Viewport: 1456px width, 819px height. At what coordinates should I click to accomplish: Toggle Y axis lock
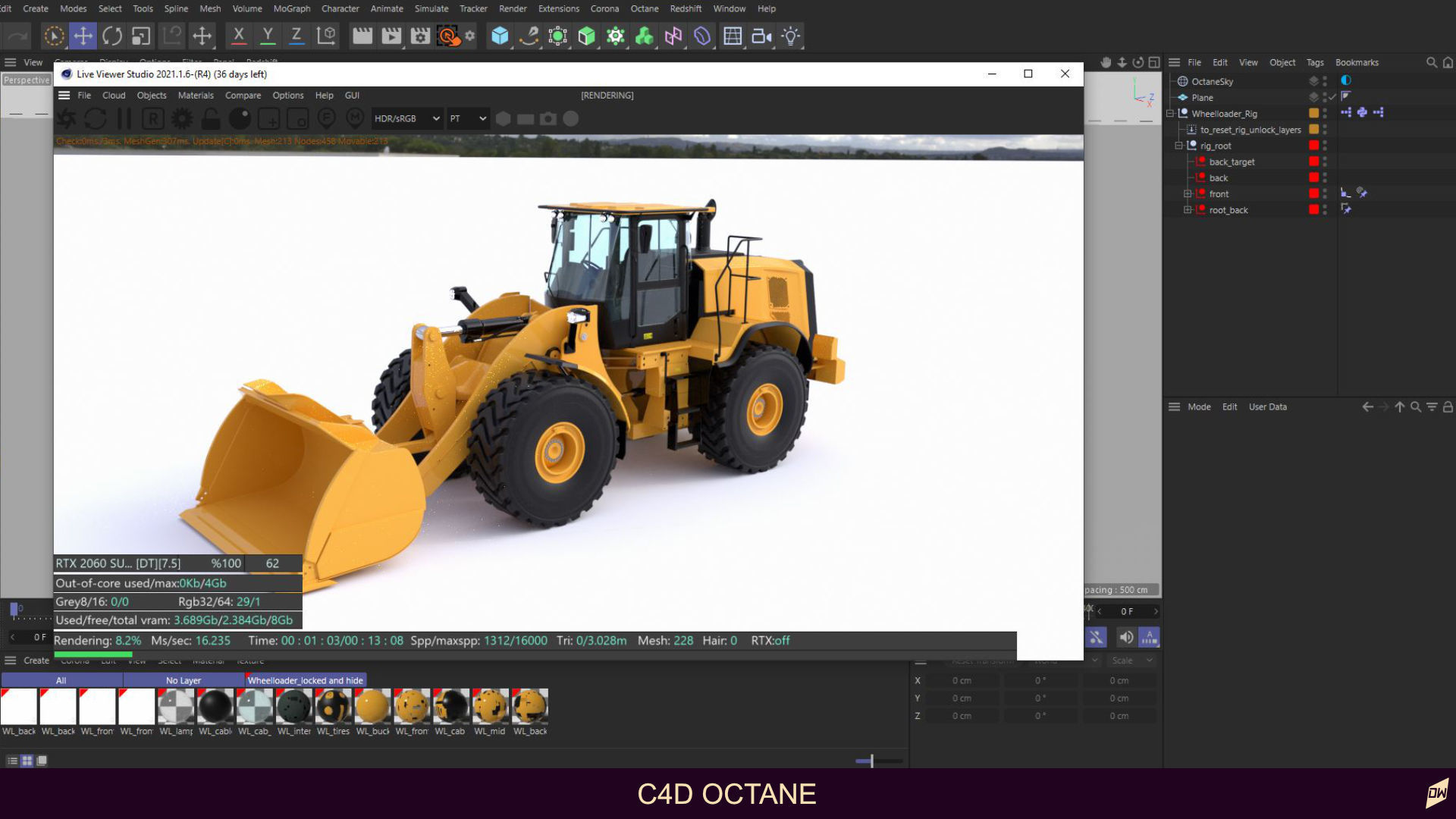(268, 36)
